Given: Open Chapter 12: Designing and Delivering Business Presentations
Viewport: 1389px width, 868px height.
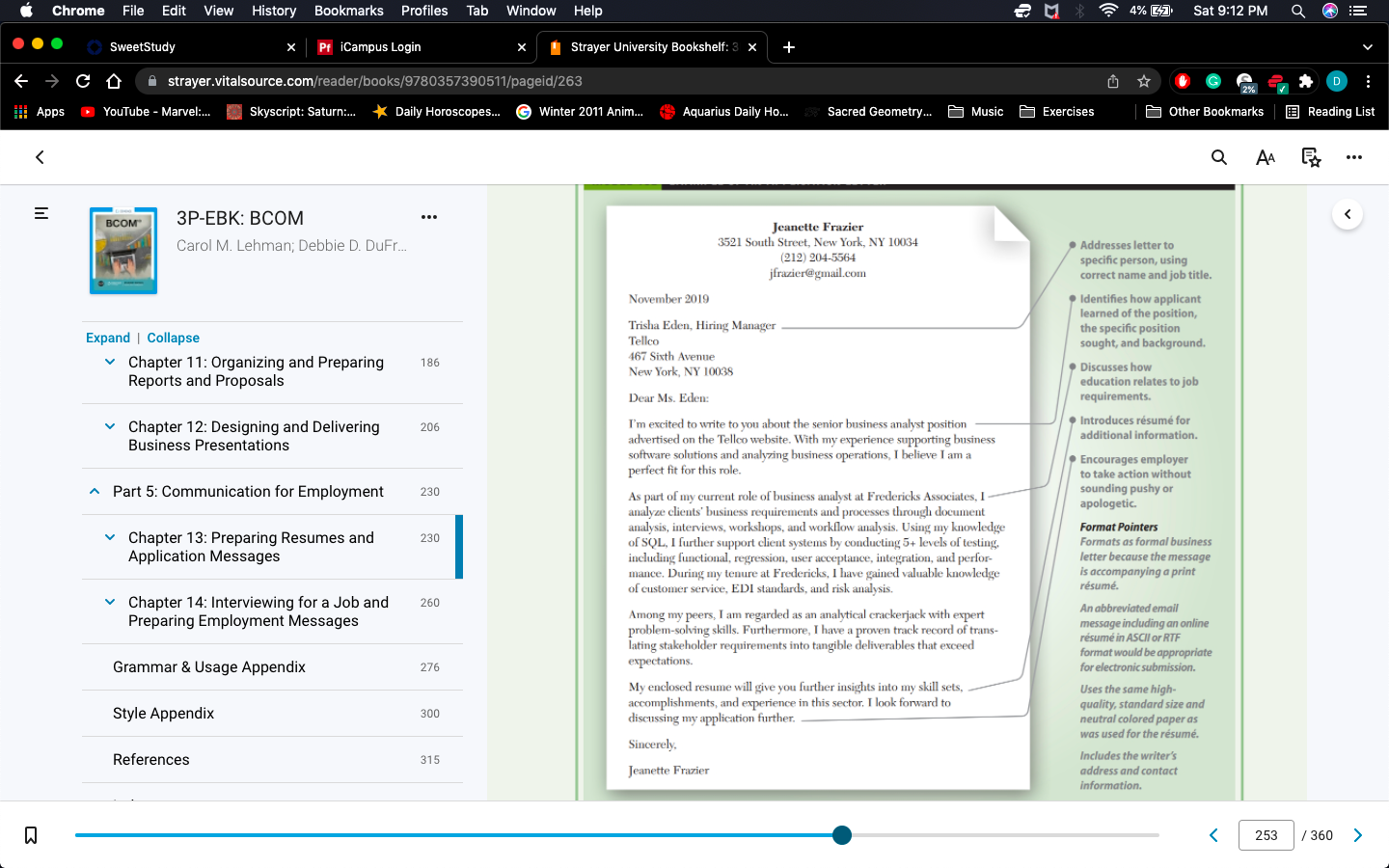Looking at the screenshot, I should click(255, 436).
